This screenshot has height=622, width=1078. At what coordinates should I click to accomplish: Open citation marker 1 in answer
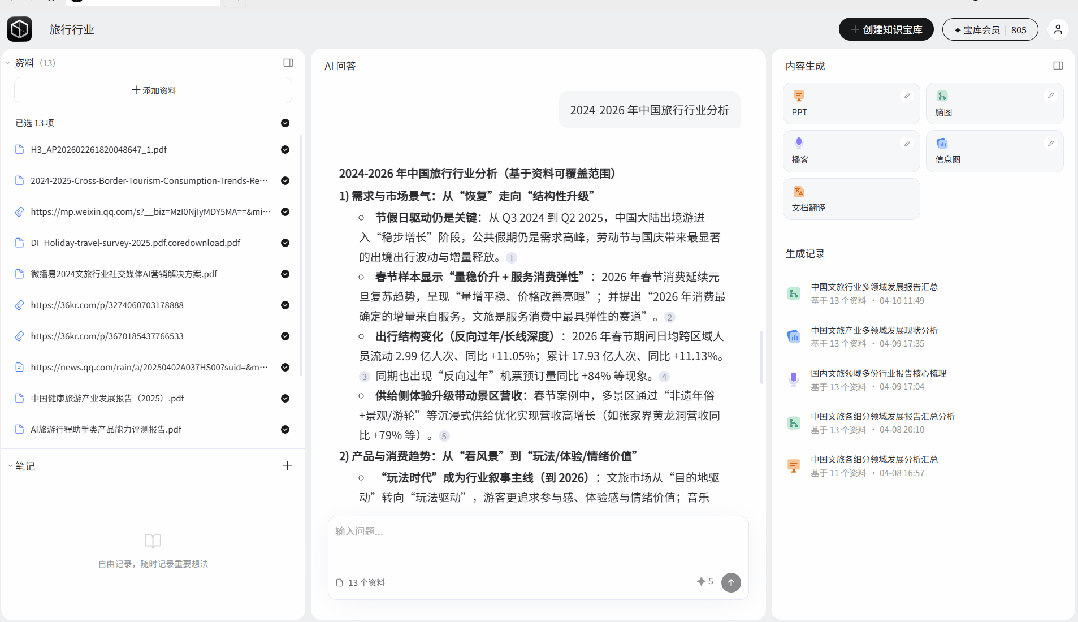[x=511, y=258]
